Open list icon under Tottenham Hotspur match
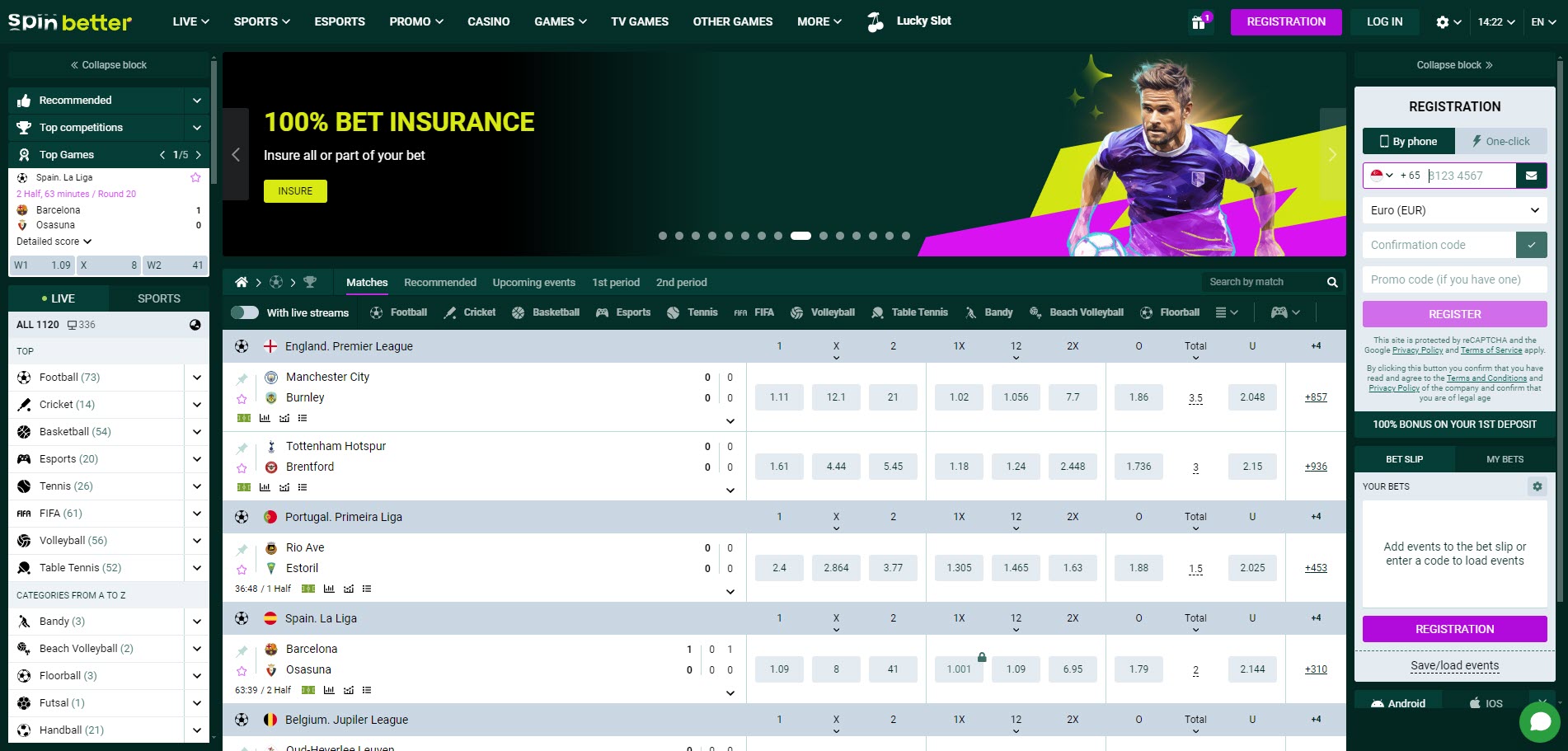The width and height of the screenshot is (1568, 751). [x=303, y=487]
